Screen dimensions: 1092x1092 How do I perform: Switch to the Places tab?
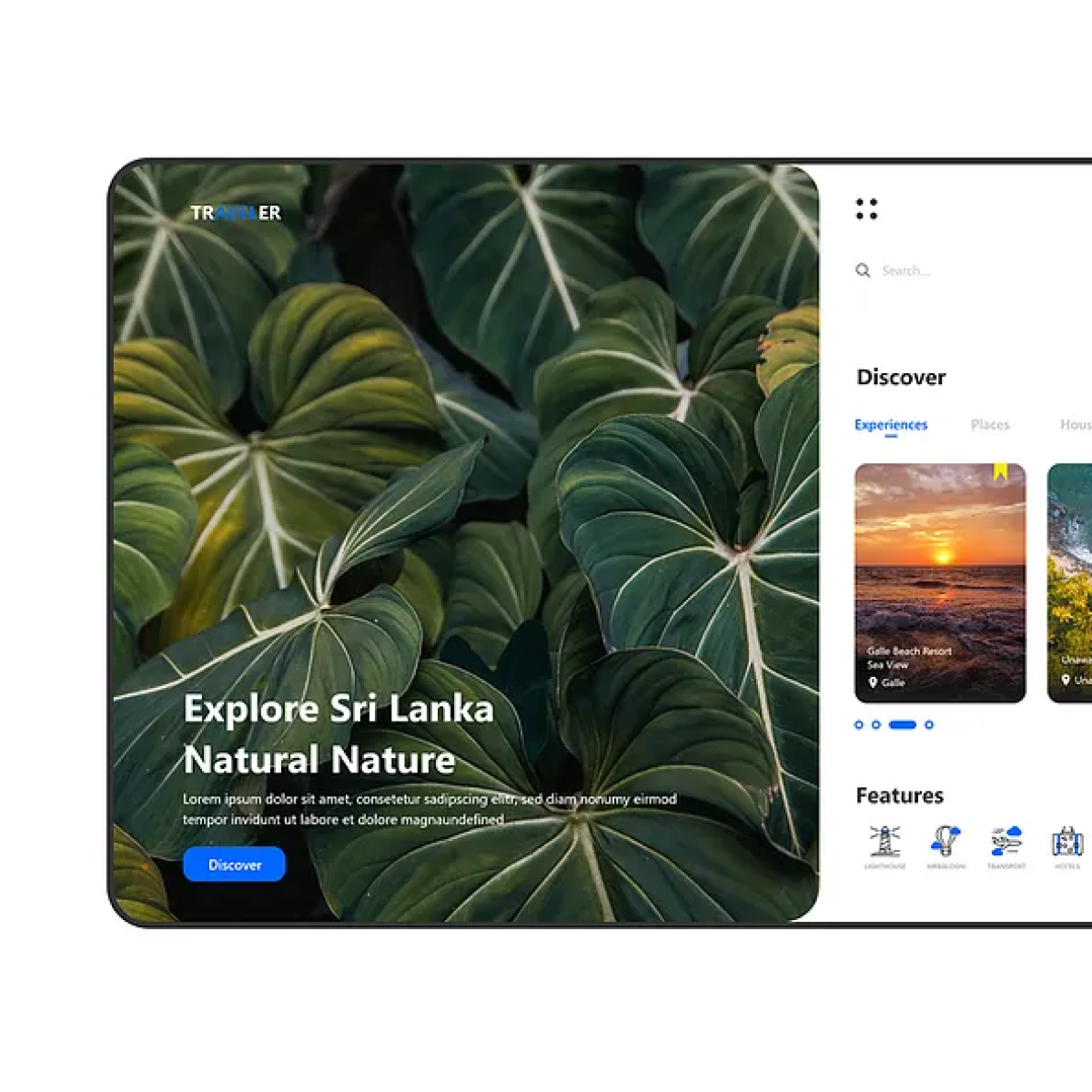(990, 425)
